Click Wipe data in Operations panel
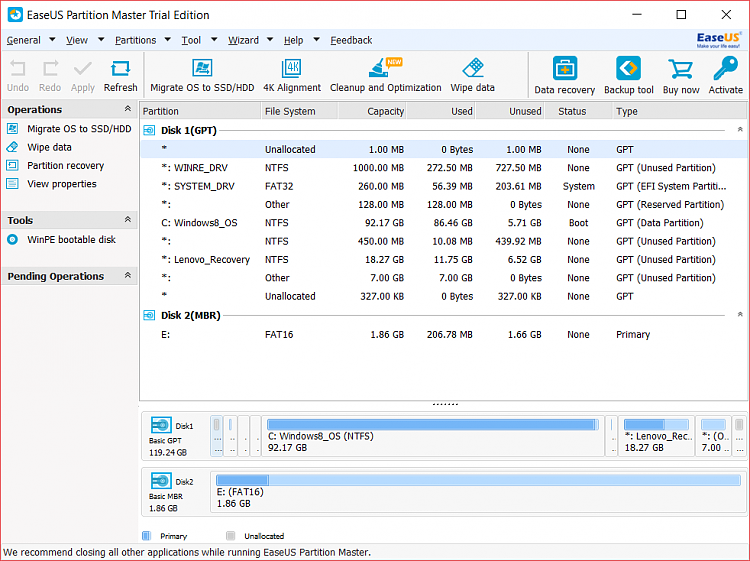Image resolution: width=750 pixels, height=561 pixels. (49, 147)
